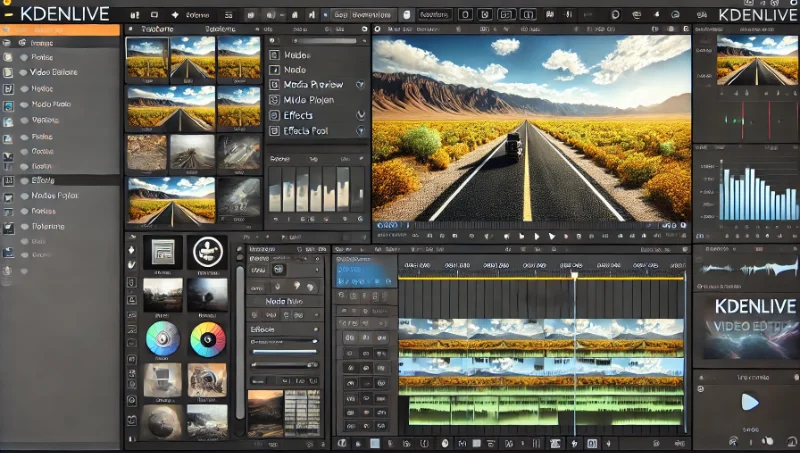The width and height of the screenshot is (800, 453).
Task: Select the gray smoky road thumbnail in bin
Action: [192, 152]
